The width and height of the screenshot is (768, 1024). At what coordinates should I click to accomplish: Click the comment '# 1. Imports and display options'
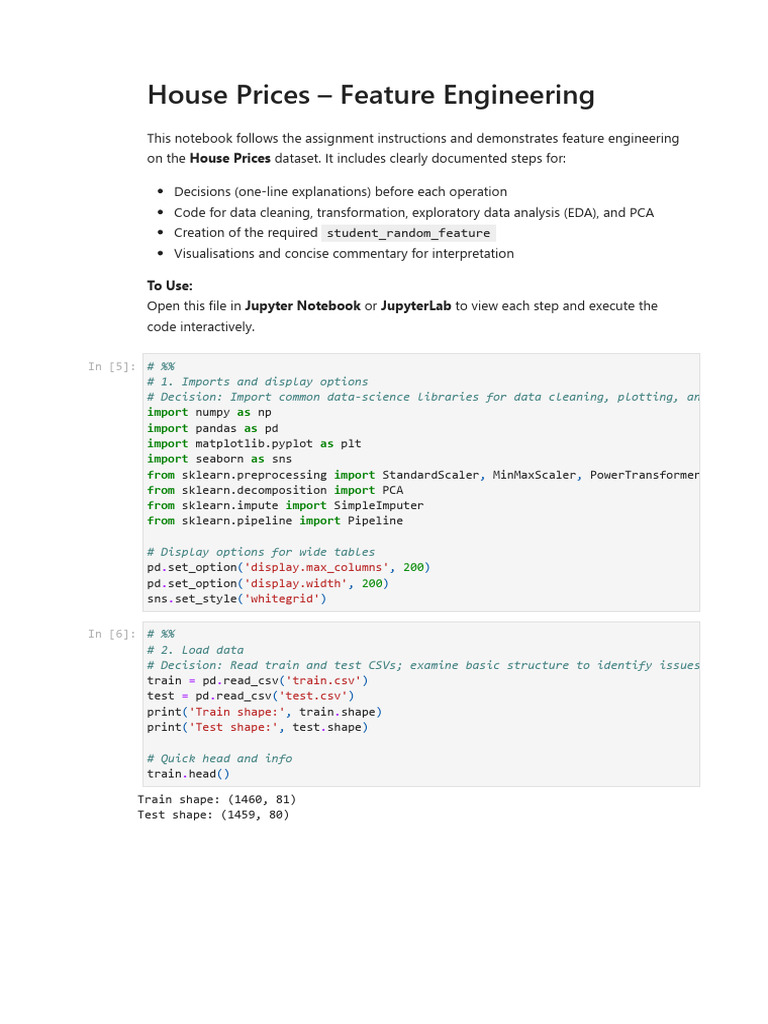[257, 382]
